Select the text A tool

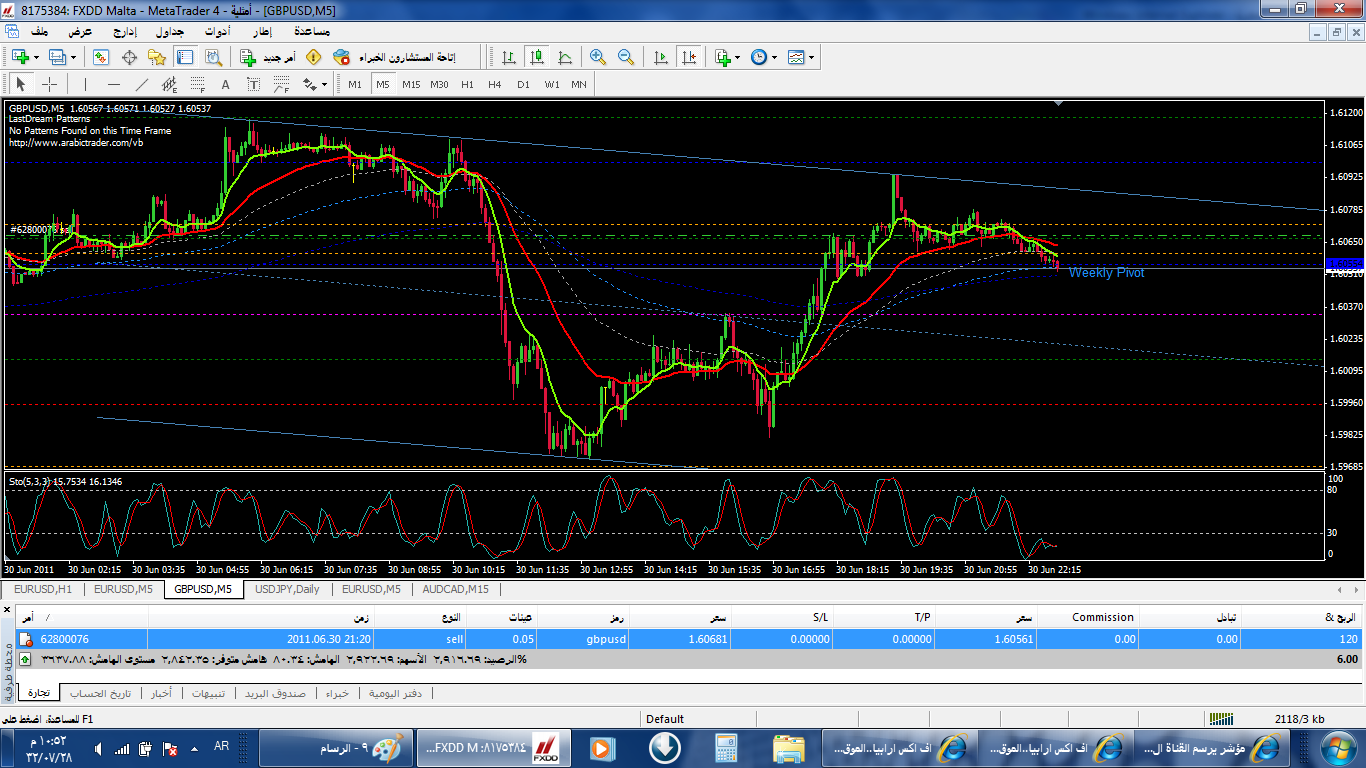click(226, 84)
